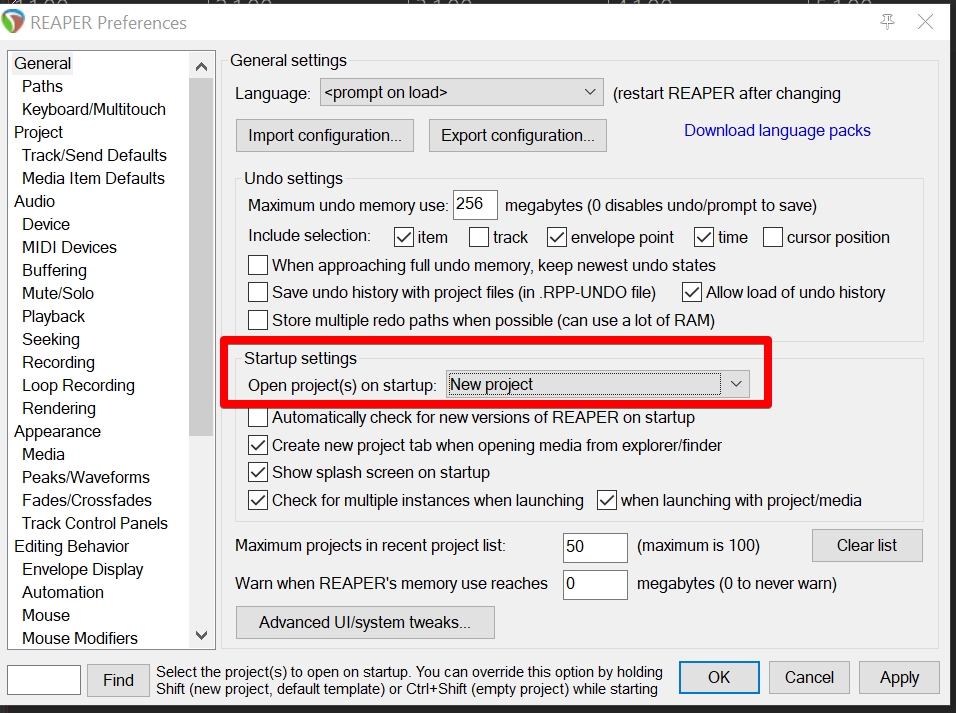Toggle time undo selection checkbox
Viewport: 956px width, 713px height.
pos(704,237)
